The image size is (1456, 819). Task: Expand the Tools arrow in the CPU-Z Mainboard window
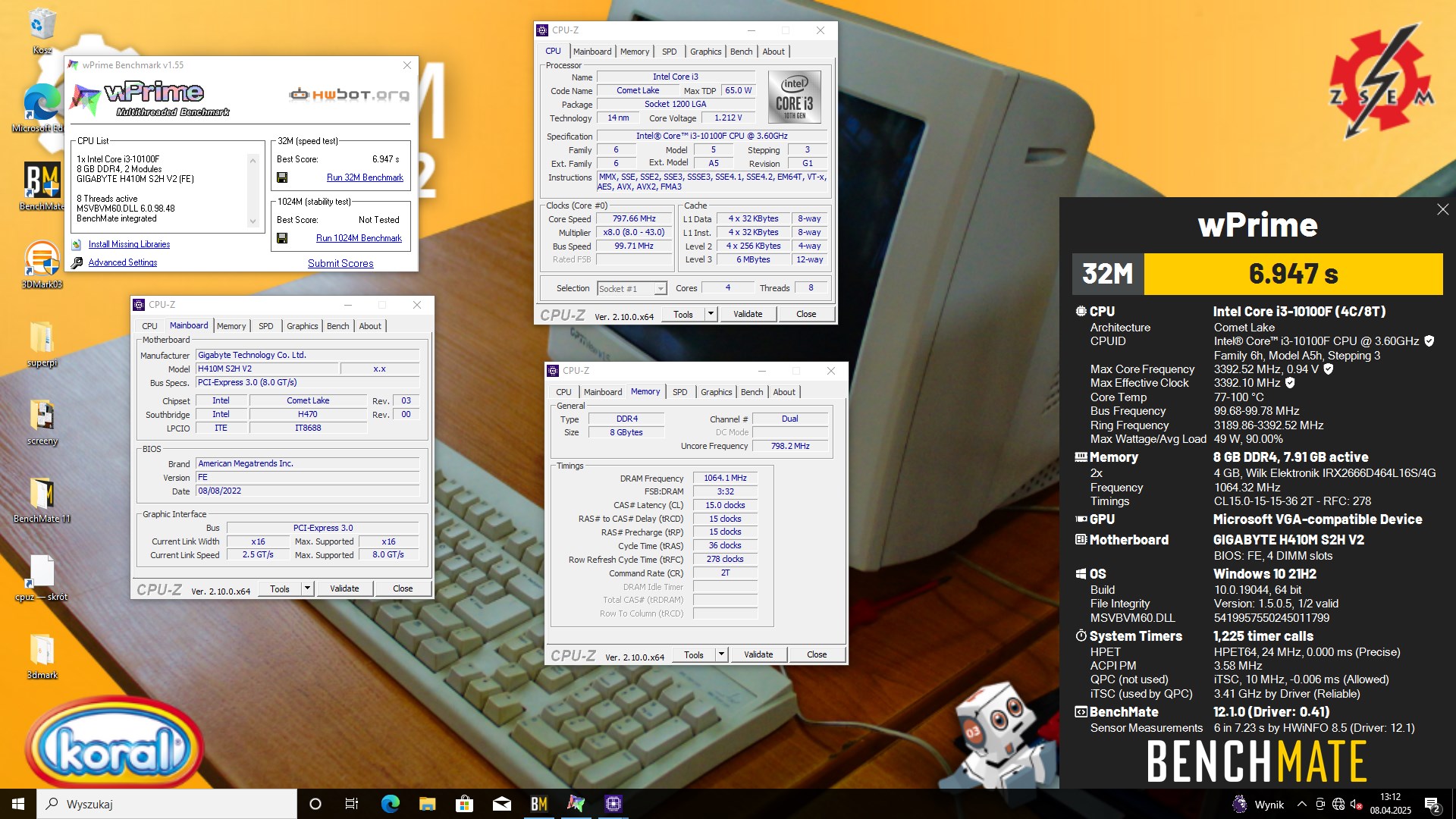pos(307,588)
